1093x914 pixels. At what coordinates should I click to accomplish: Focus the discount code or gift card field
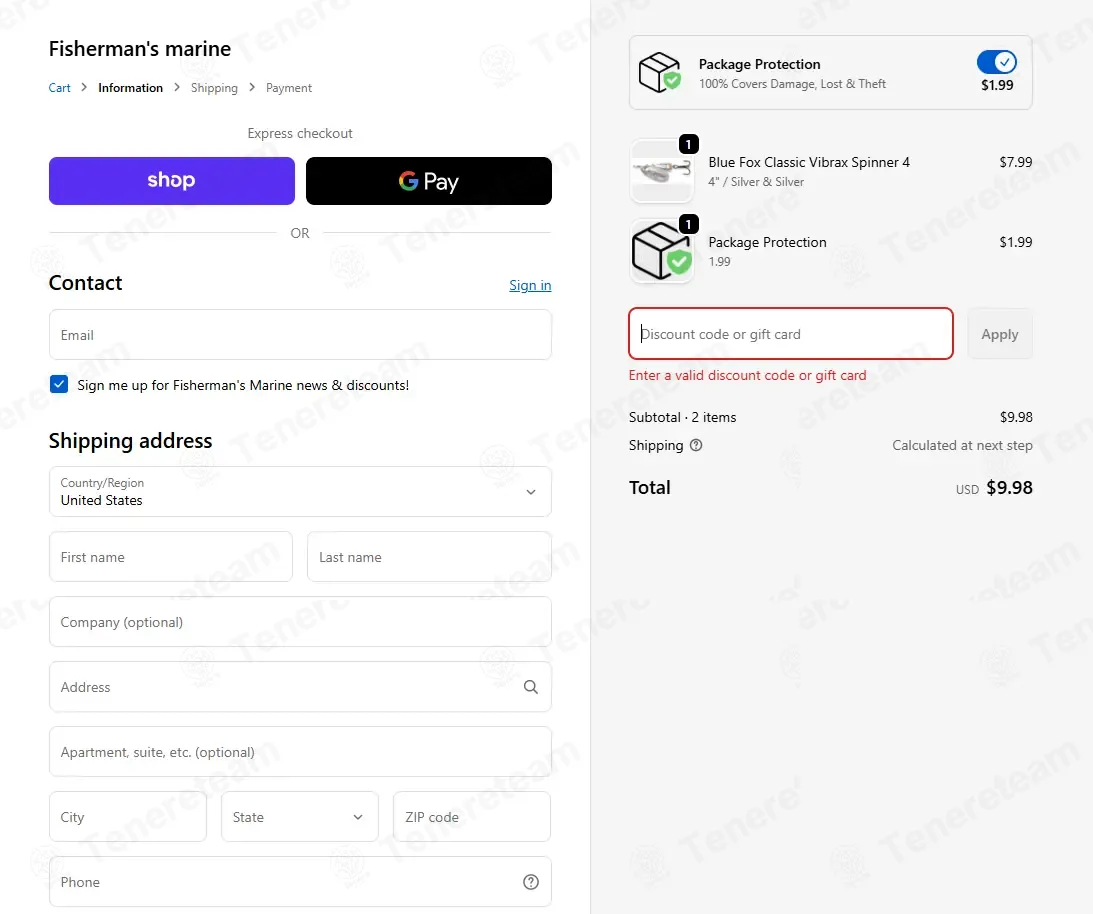[790, 334]
